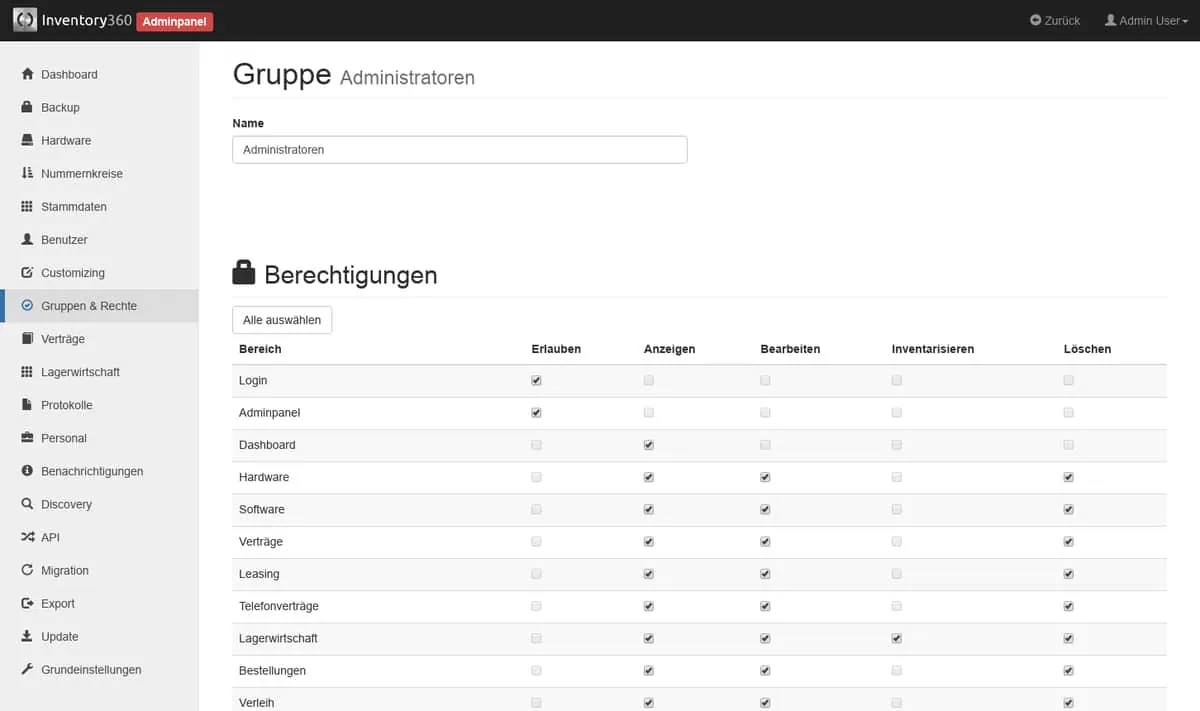The height and width of the screenshot is (711, 1200).
Task: Open Gruppen & Rechte in sidebar
Action: (x=89, y=306)
